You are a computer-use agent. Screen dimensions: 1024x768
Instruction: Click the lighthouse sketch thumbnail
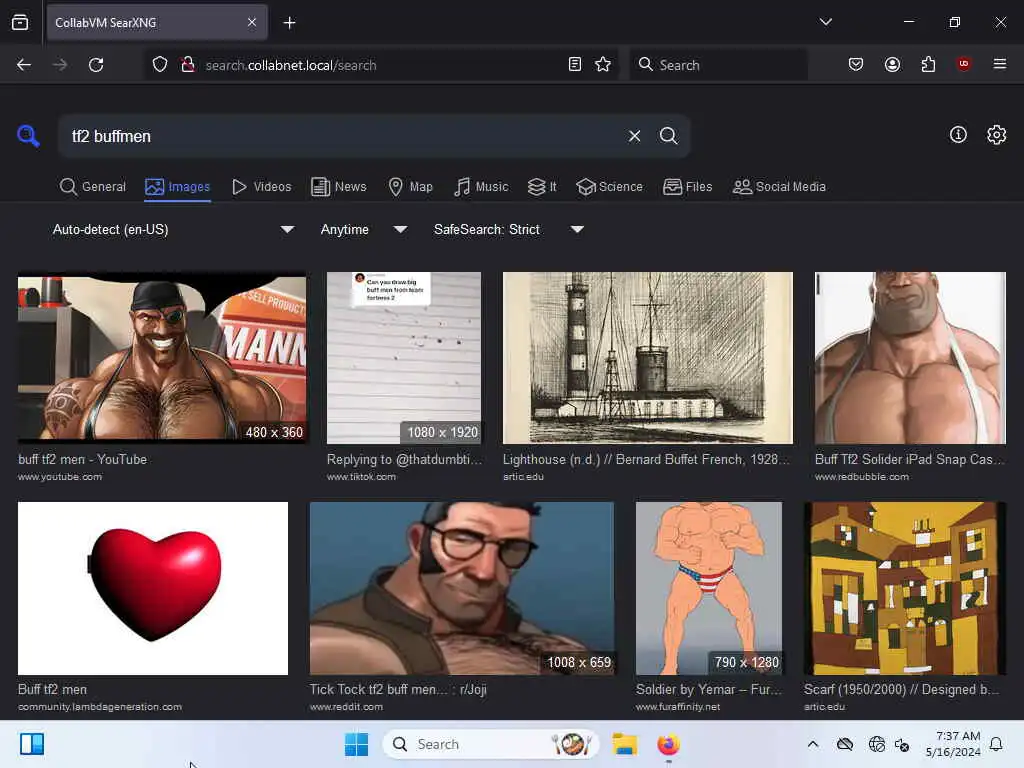648,358
